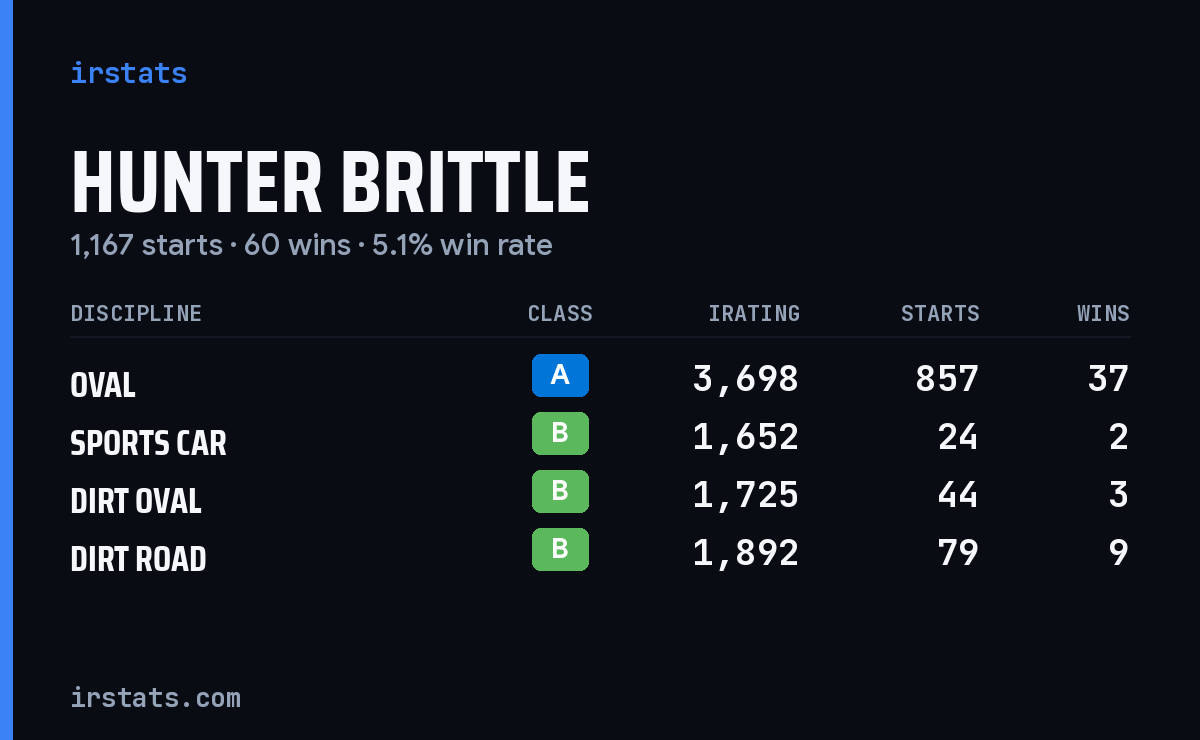The height and width of the screenshot is (740, 1200).
Task: Click the Oval iRating value 3,698
Action: (x=746, y=379)
